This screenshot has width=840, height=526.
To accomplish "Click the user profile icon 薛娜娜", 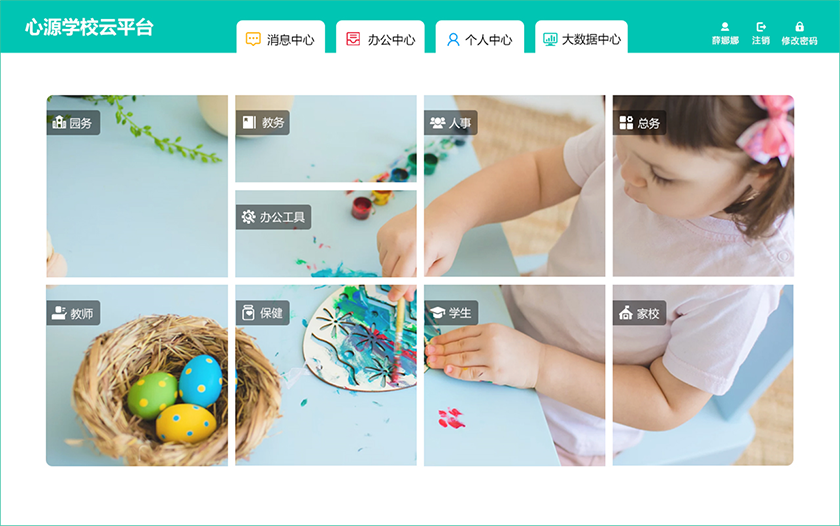I will click(725, 26).
